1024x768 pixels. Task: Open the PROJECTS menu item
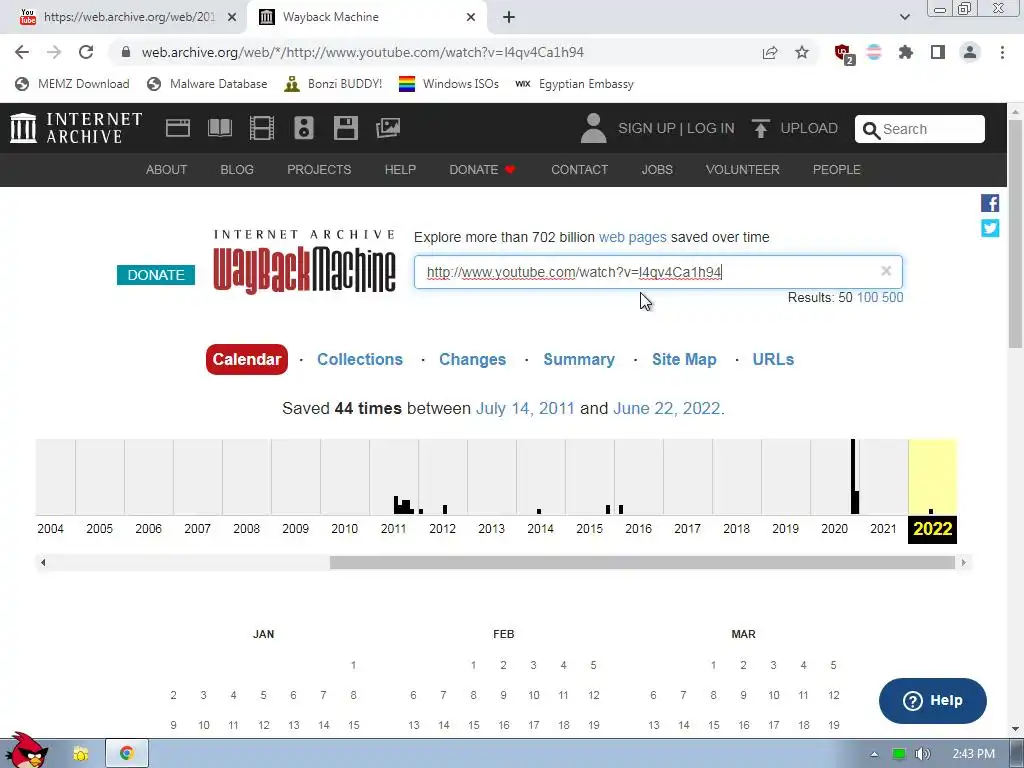coord(319,170)
